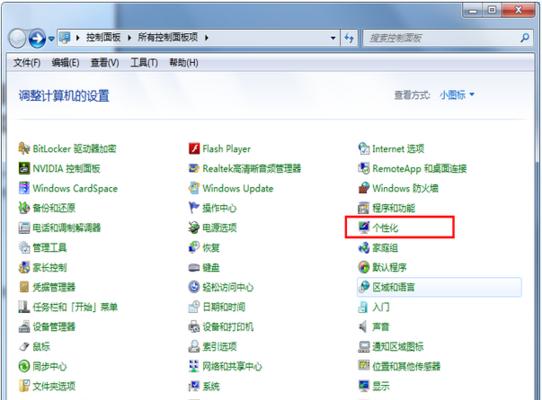Open the 设备管理器 icon

(24, 326)
